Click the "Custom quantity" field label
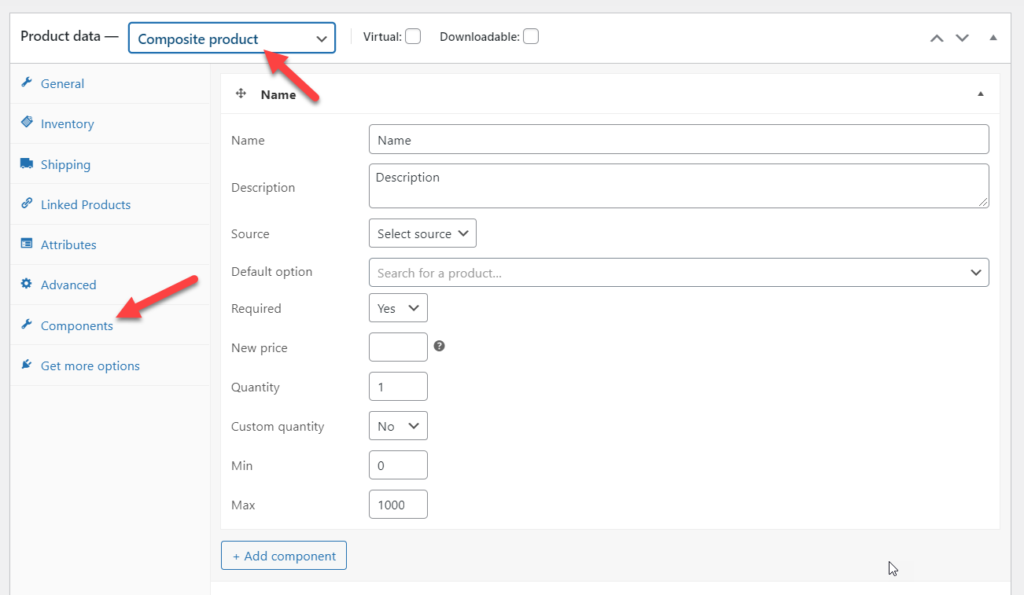 [x=278, y=426]
